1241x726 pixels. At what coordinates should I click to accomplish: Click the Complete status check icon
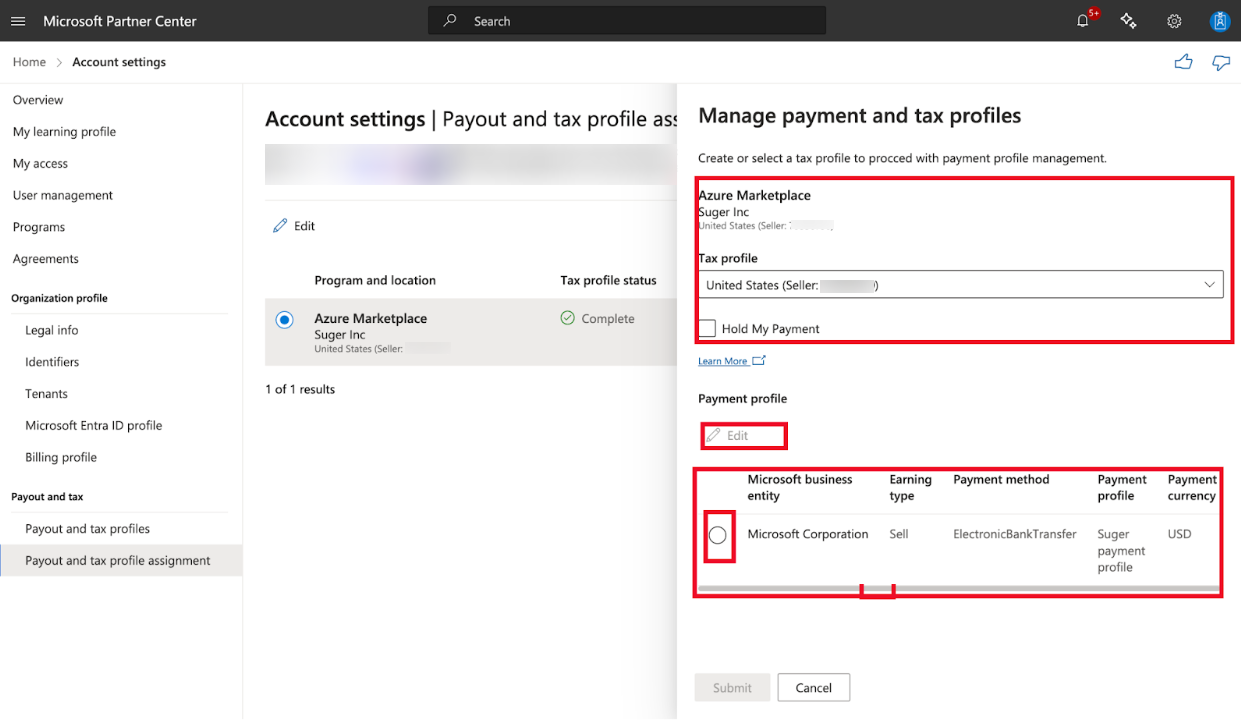click(567, 318)
